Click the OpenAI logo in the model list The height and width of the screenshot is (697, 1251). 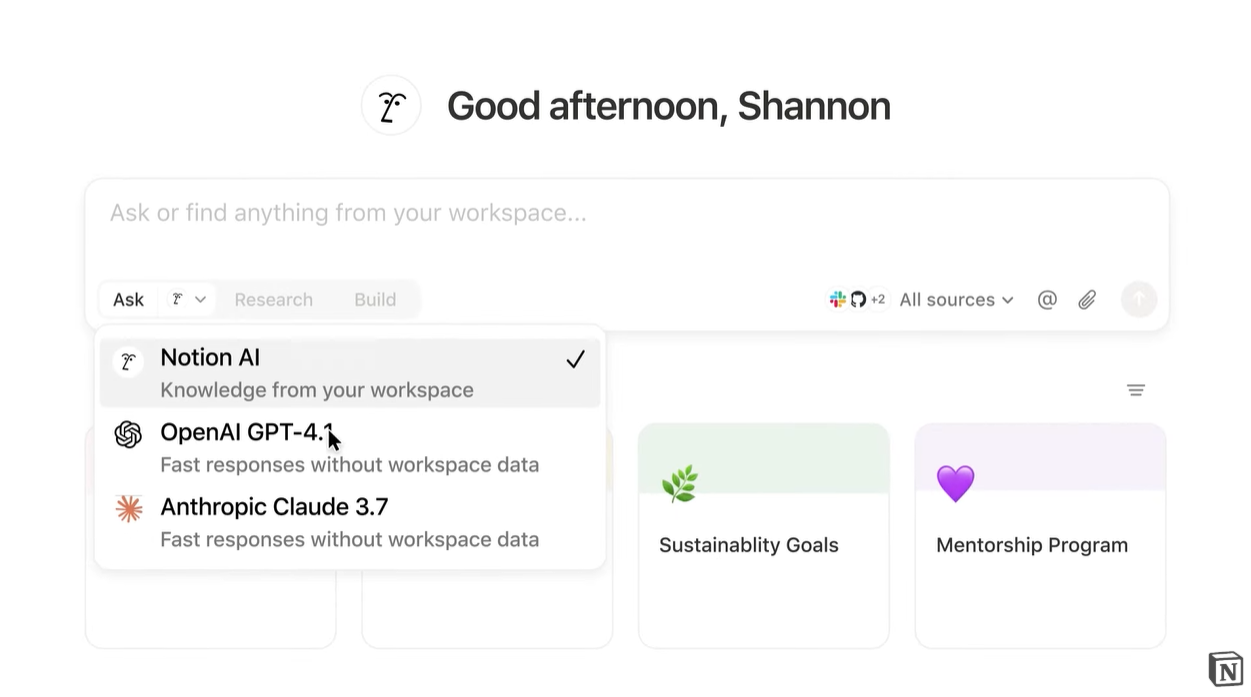click(x=128, y=434)
